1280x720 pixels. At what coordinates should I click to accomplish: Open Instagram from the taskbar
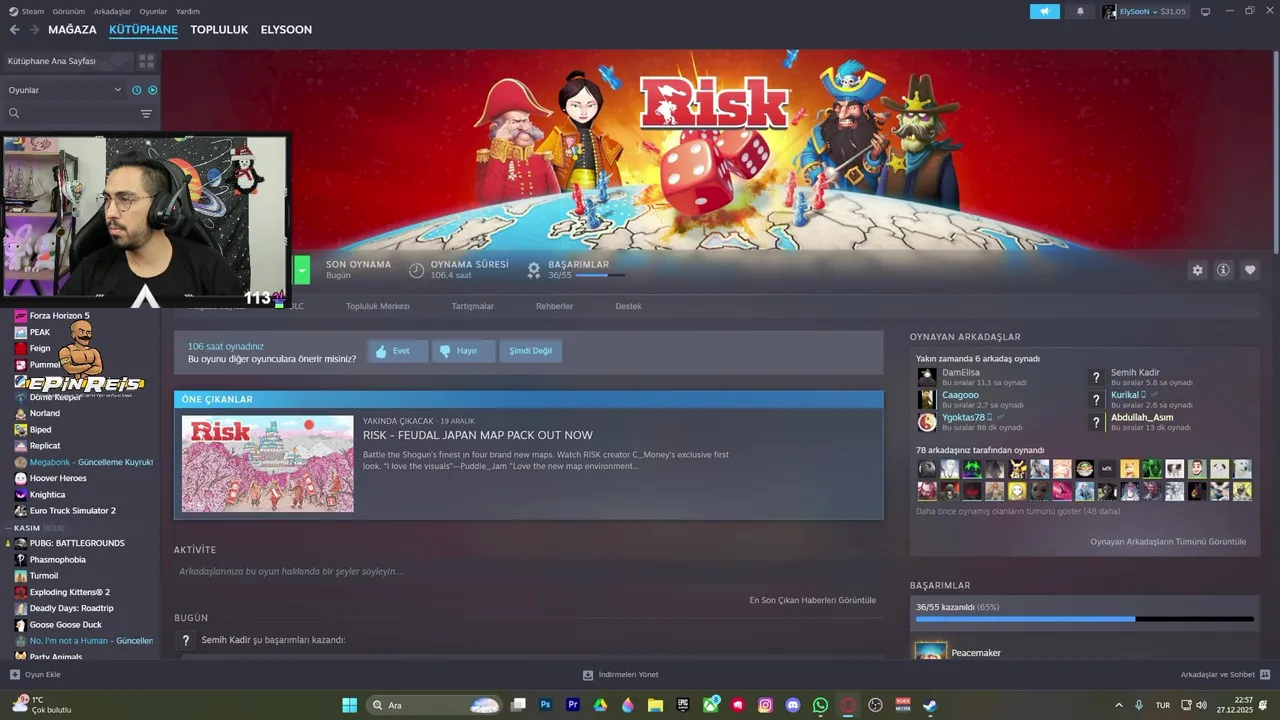pos(766,705)
